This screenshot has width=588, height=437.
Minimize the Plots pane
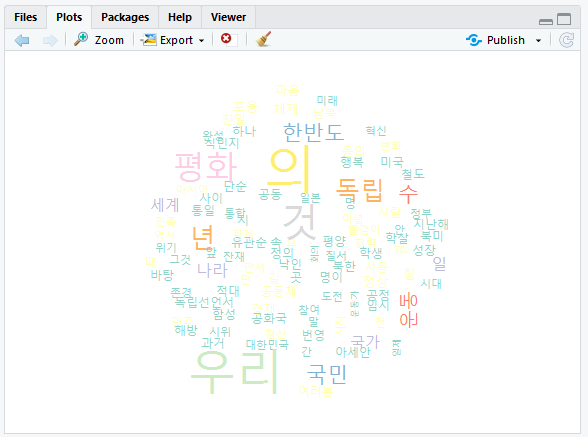point(546,22)
